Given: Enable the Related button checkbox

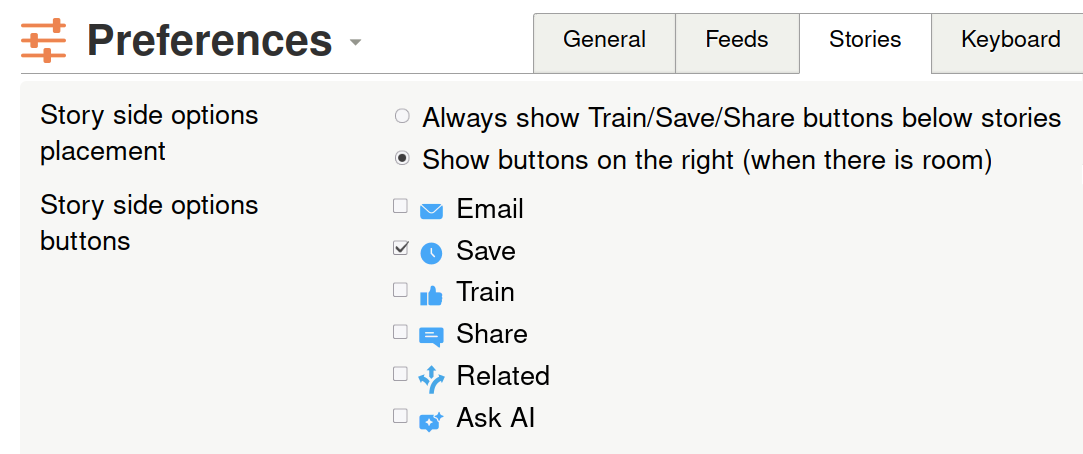Looking at the screenshot, I should coord(401,374).
